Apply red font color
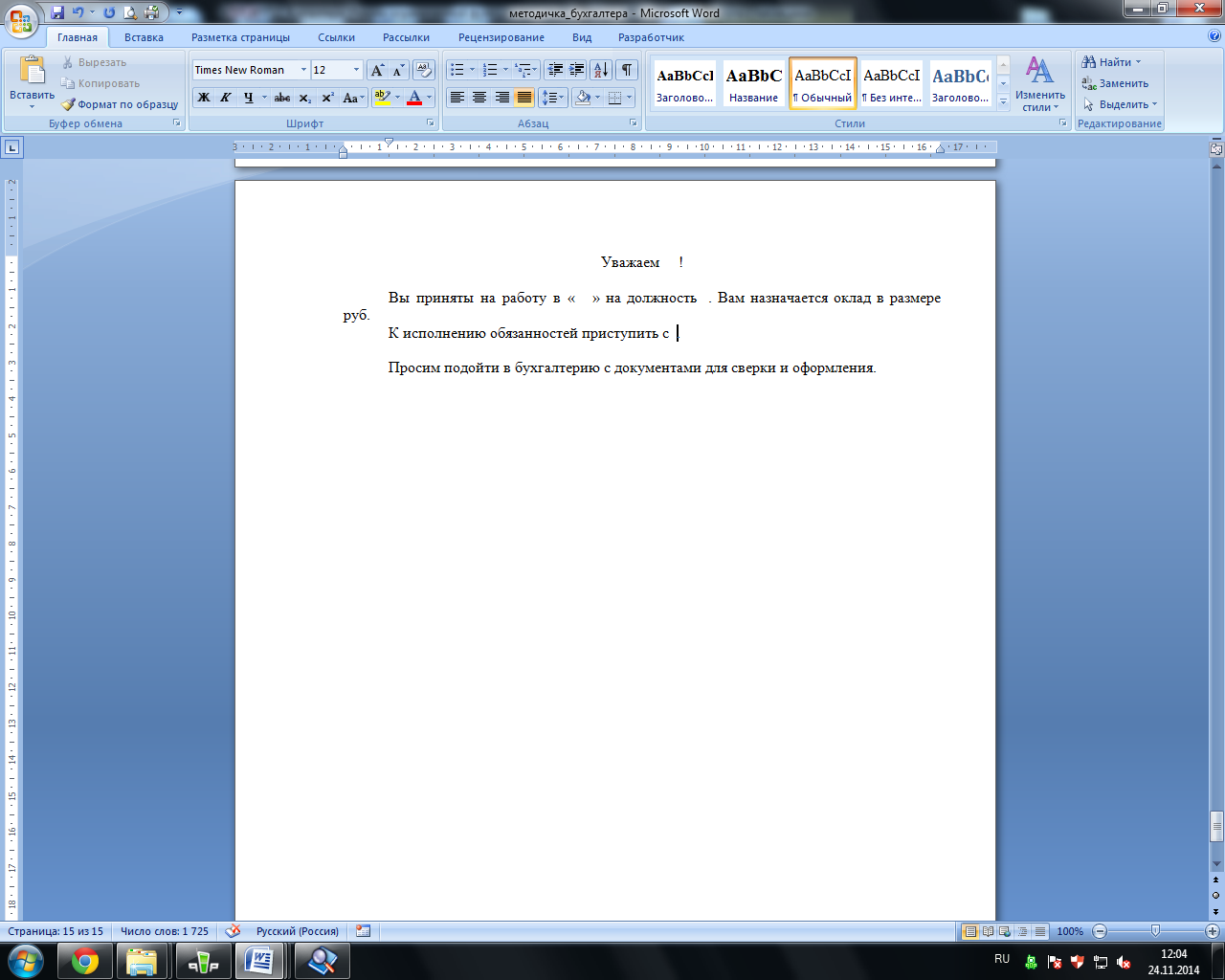Viewport: 1225px width, 980px height. [x=414, y=98]
